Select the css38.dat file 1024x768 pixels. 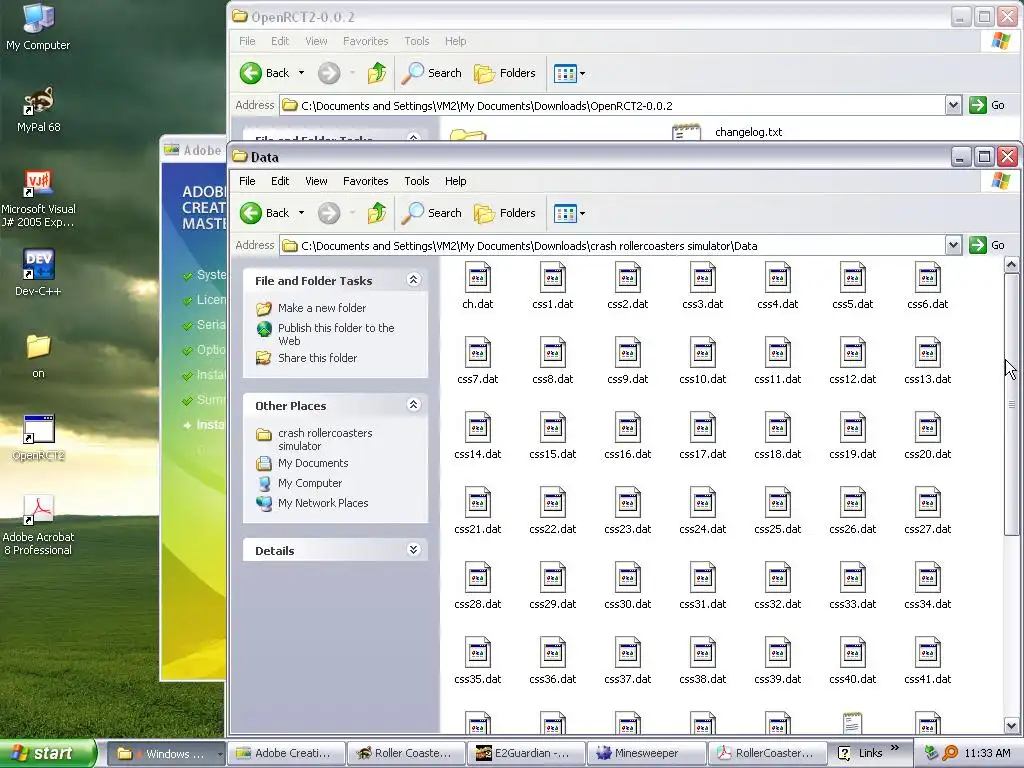tap(703, 662)
